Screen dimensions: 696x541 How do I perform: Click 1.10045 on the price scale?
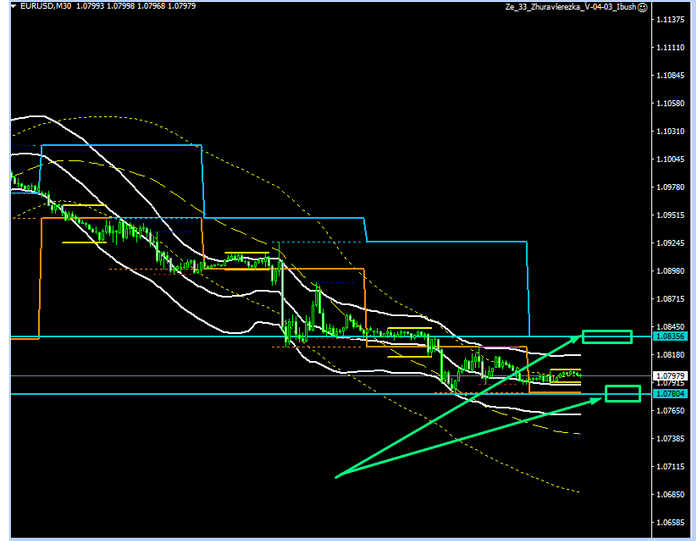(668, 159)
